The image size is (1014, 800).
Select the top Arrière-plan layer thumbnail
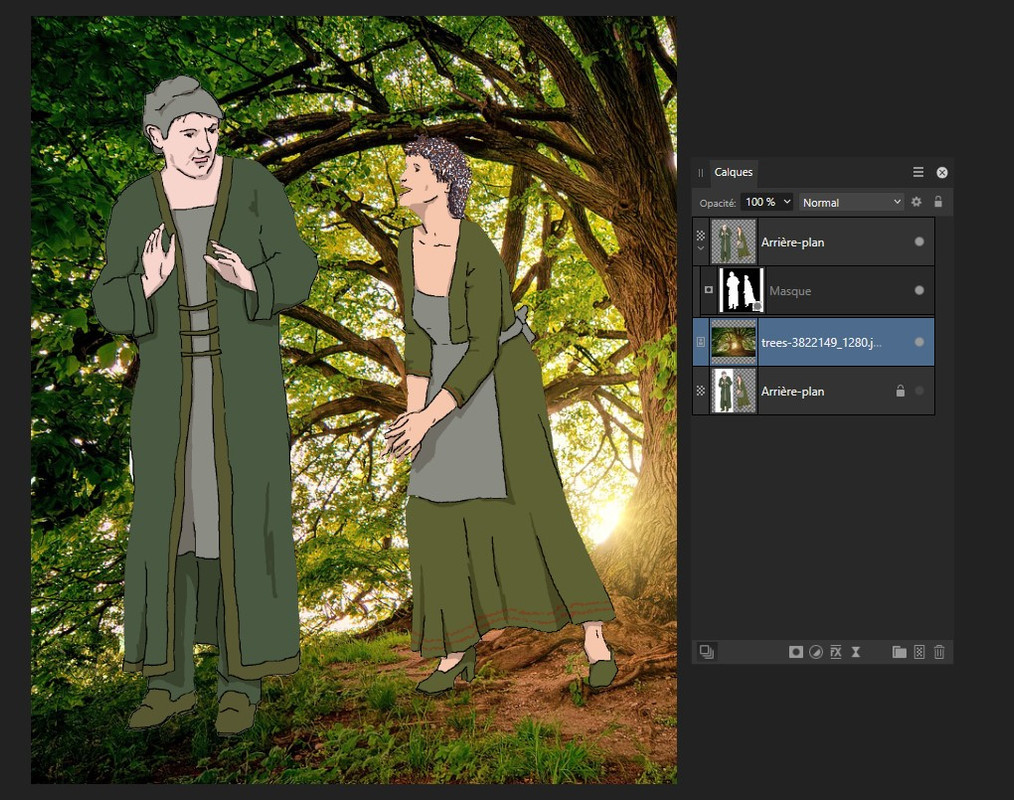tap(733, 241)
